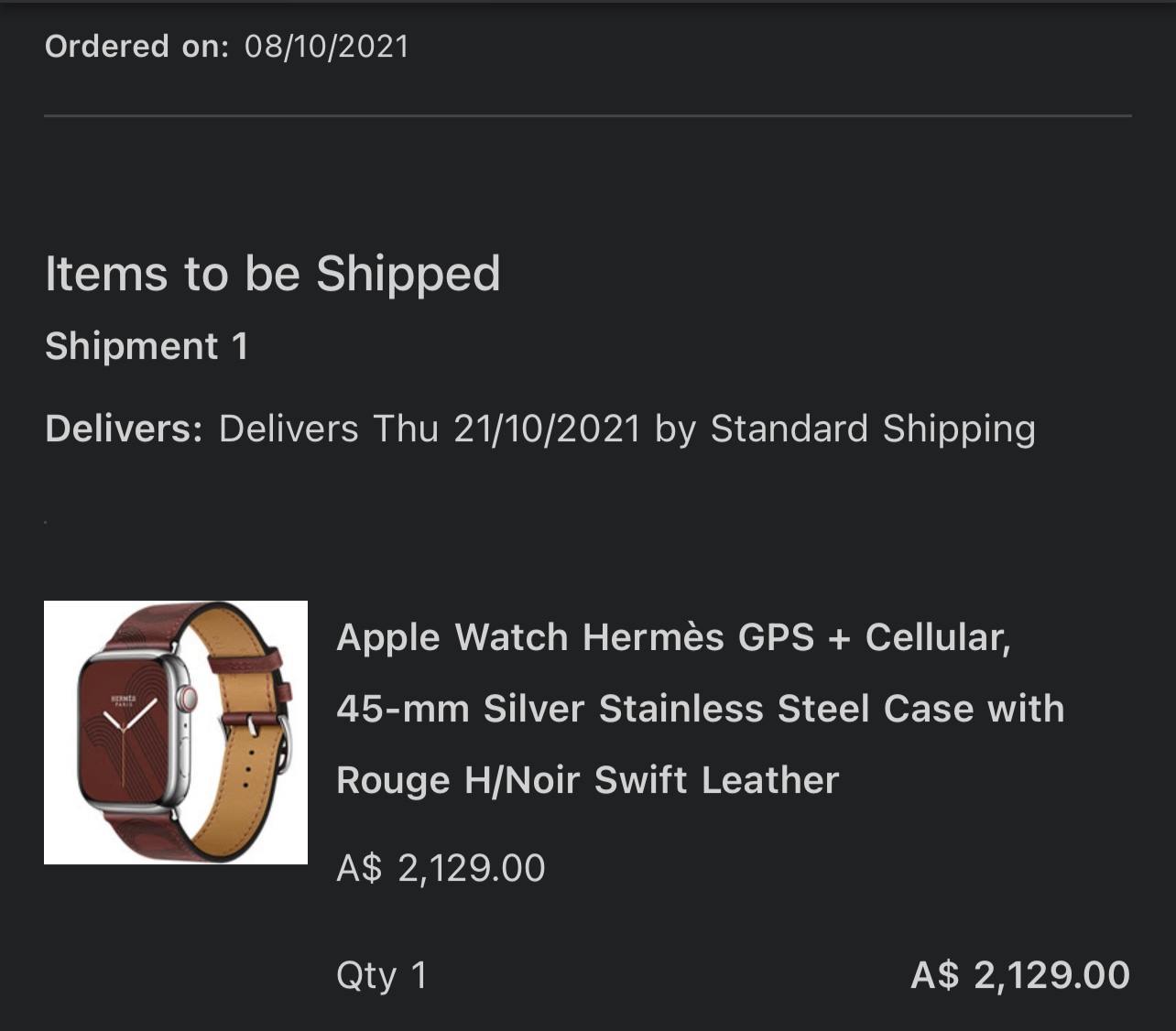The height and width of the screenshot is (1031, 1176).
Task: Click the digital crown on the watch image
Action: point(188,700)
